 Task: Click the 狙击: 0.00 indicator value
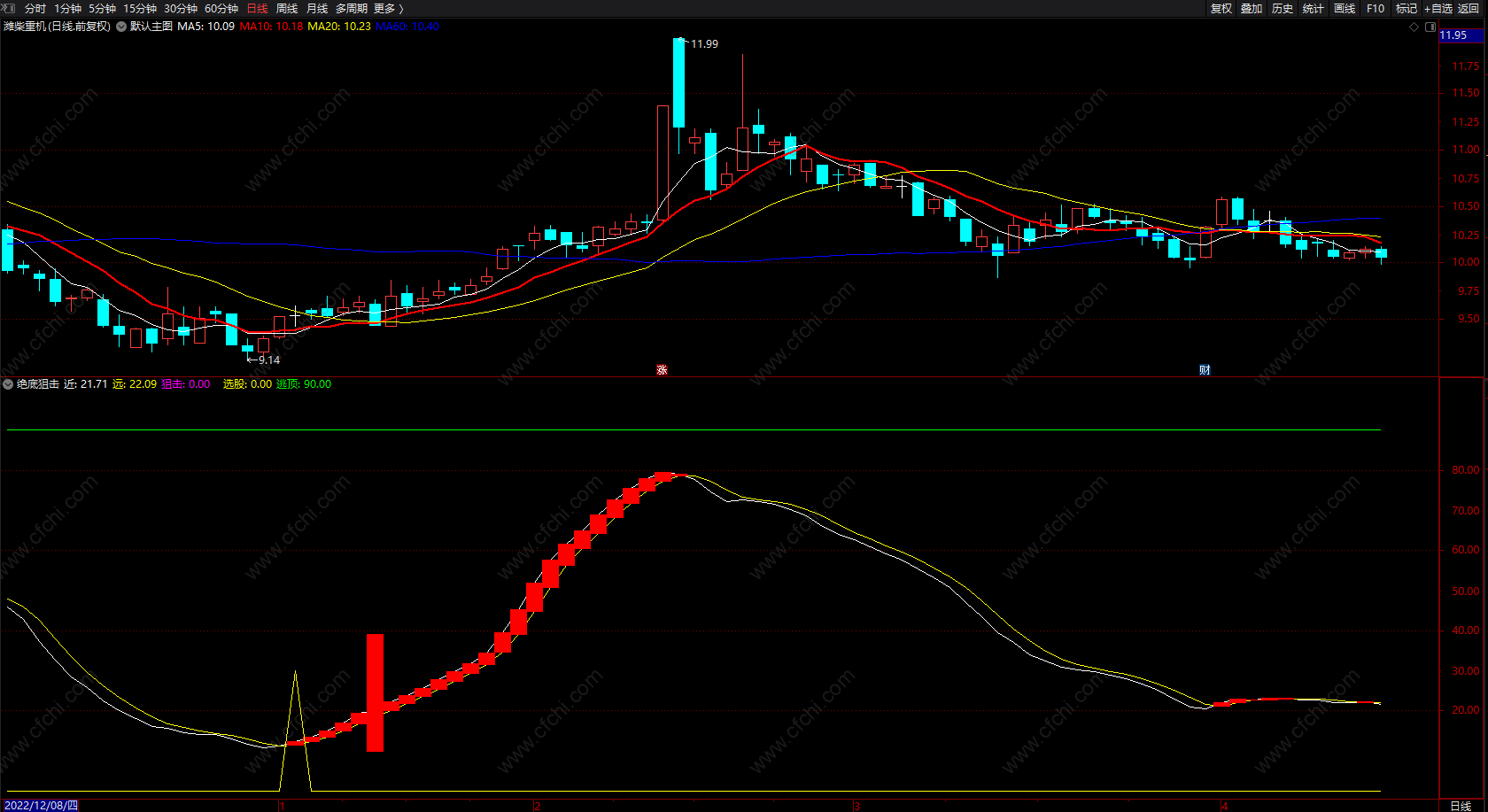click(x=186, y=384)
